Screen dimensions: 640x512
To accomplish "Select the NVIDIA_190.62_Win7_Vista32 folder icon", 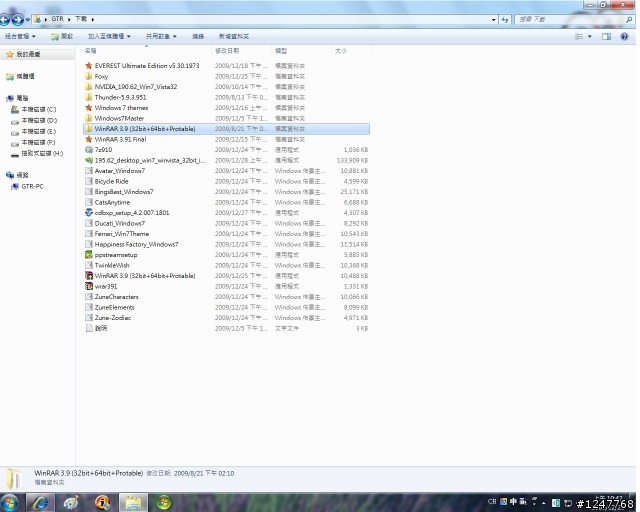I will point(89,87).
